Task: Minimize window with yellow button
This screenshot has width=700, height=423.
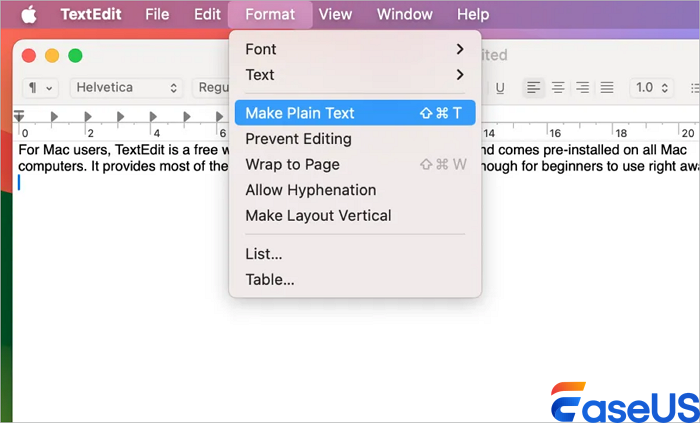Action: (x=52, y=56)
